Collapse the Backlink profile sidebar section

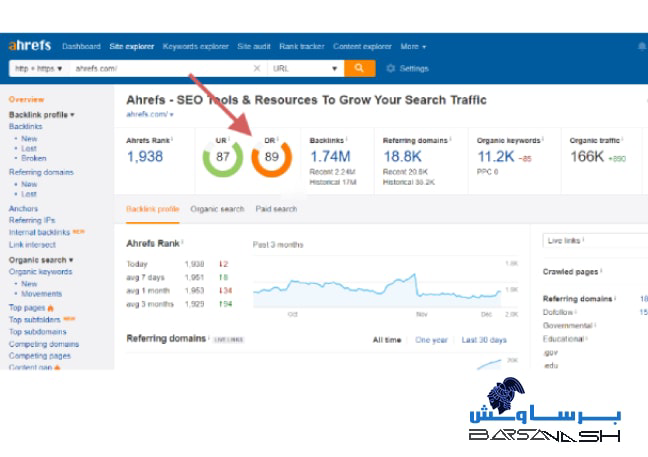(42, 115)
